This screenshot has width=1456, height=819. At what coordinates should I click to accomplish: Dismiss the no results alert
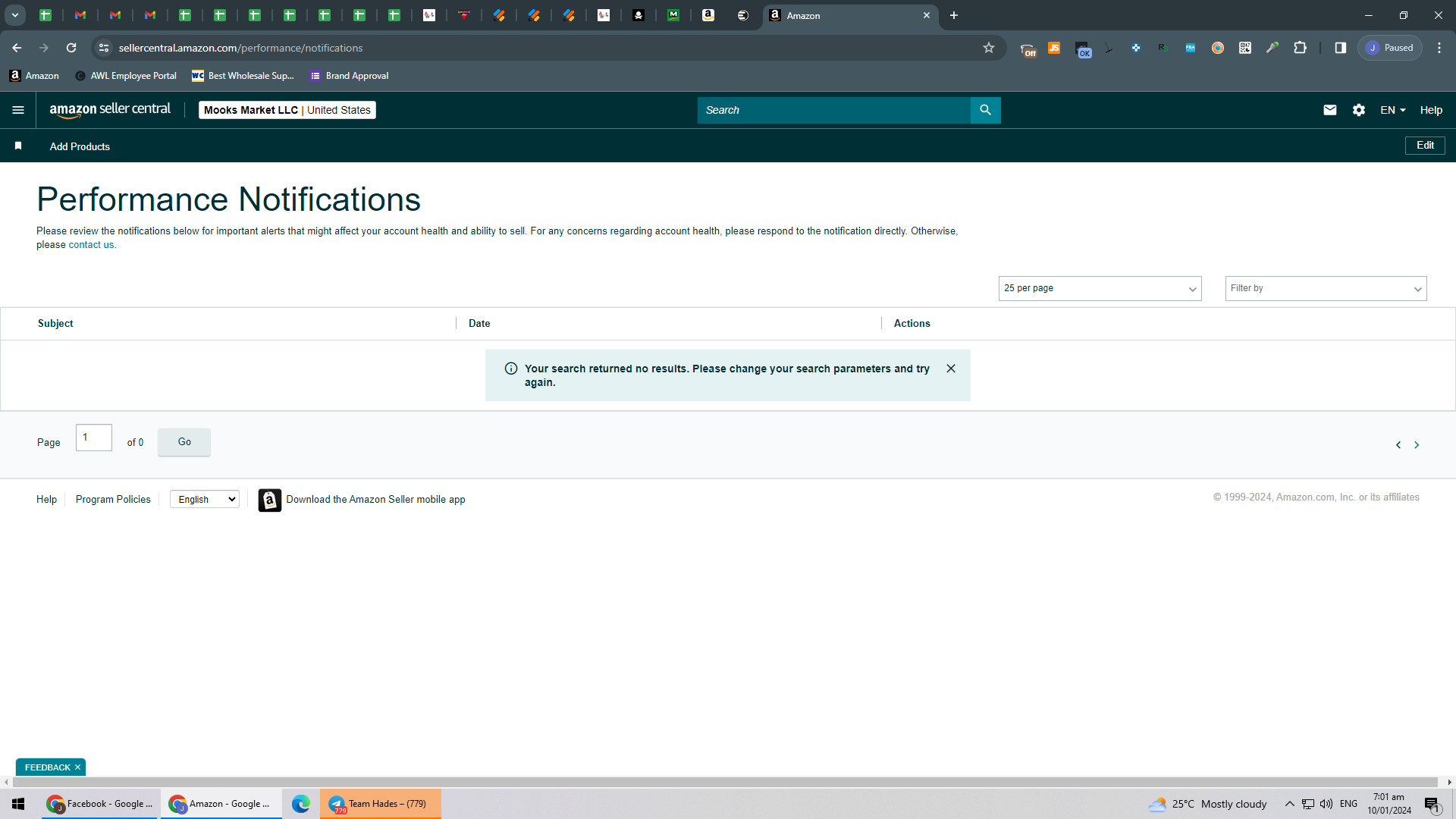[x=951, y=369]
